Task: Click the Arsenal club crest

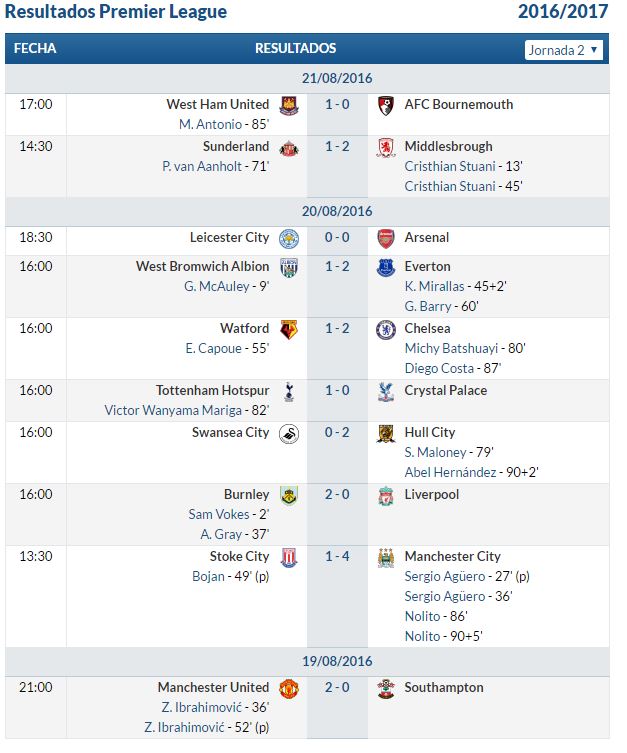Action: pos(386,238)
